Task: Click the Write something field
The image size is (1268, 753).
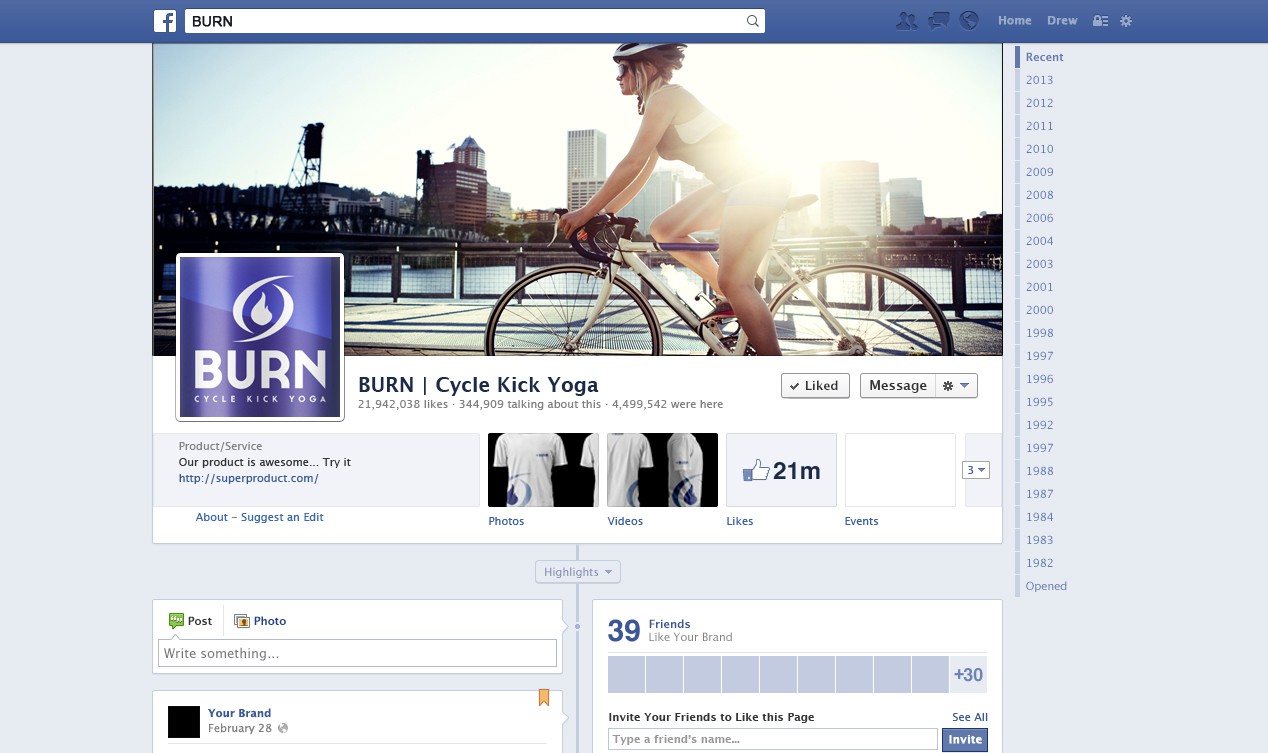Action: pyautogui.click(x=357, y=653)
